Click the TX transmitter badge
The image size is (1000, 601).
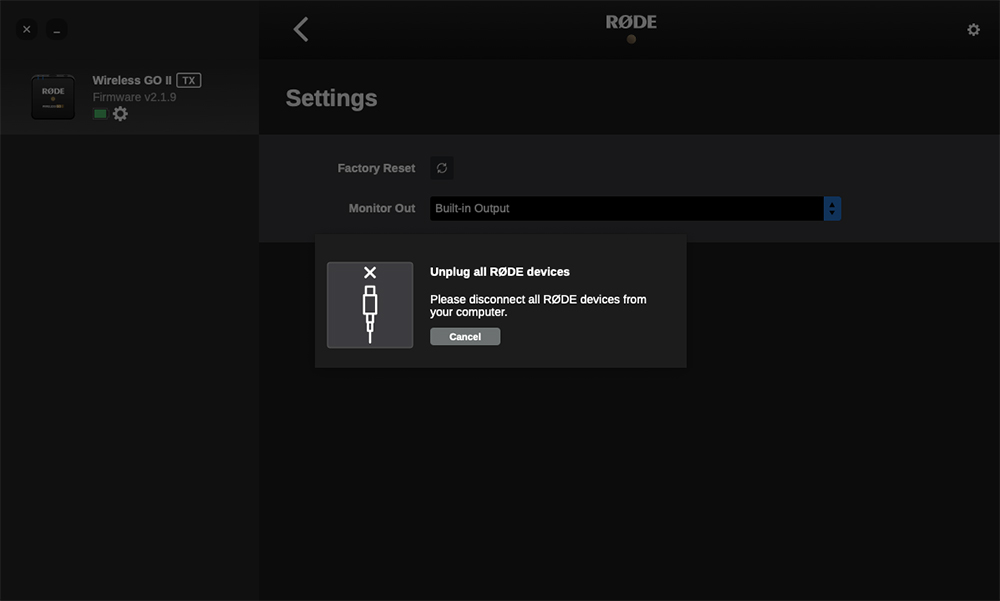click(189, 80)
